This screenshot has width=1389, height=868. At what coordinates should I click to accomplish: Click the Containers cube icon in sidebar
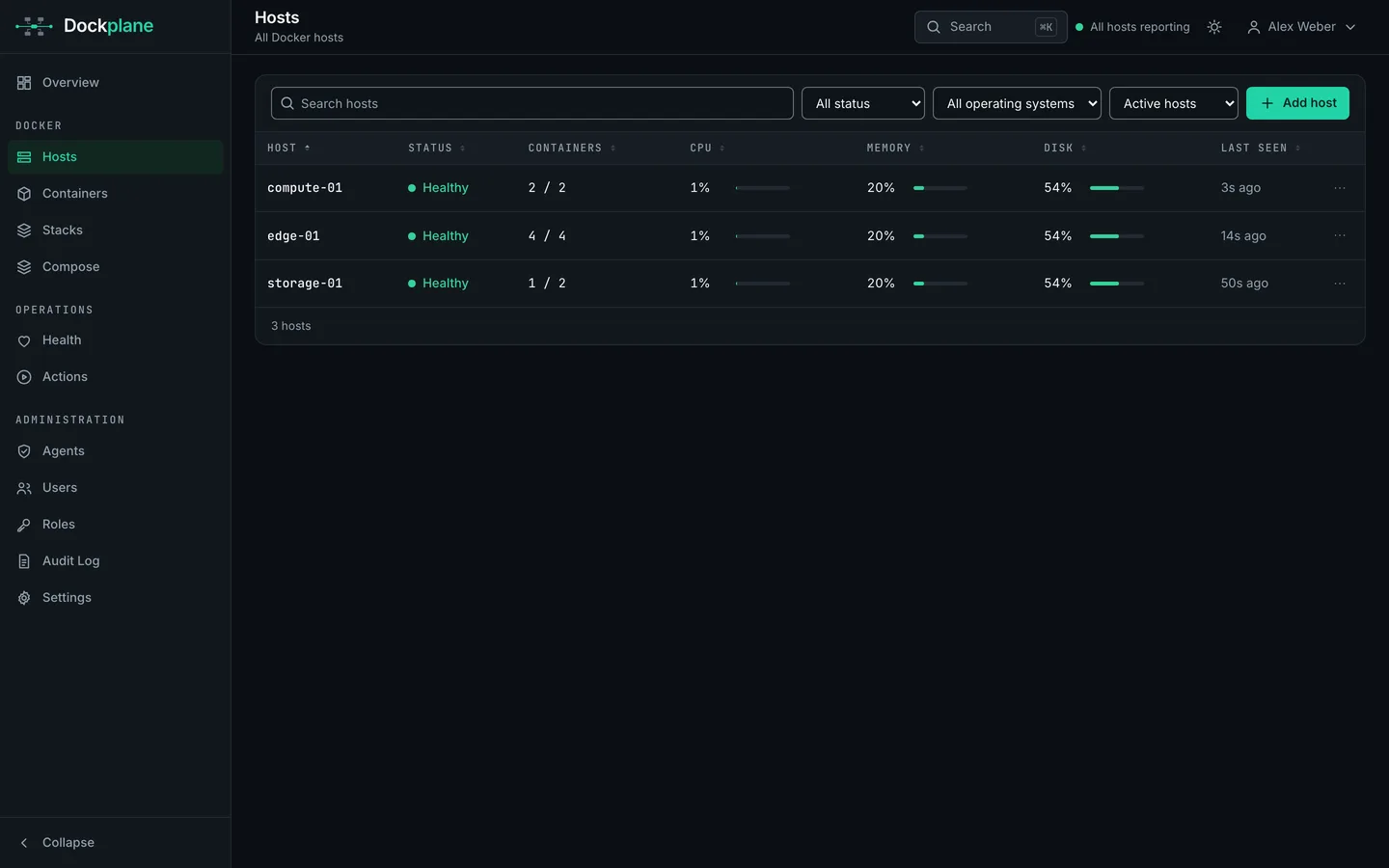(24, 194)
